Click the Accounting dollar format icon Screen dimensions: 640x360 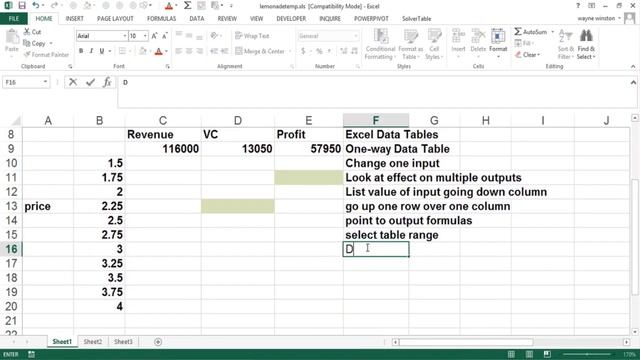click(x=303, y=51)
